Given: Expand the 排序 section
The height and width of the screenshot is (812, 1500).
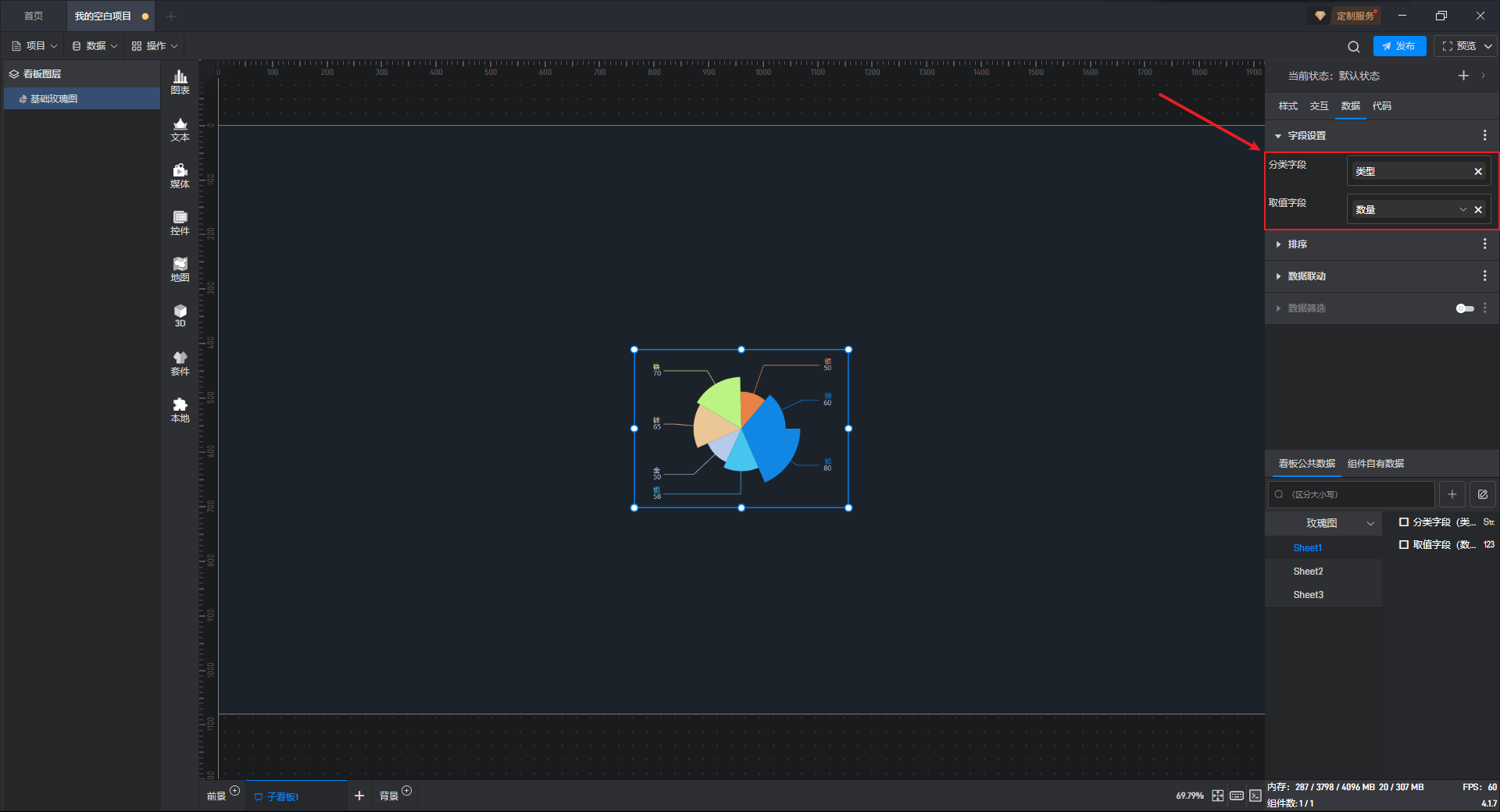Looking at the screenshot, I should click(1278, 244).
